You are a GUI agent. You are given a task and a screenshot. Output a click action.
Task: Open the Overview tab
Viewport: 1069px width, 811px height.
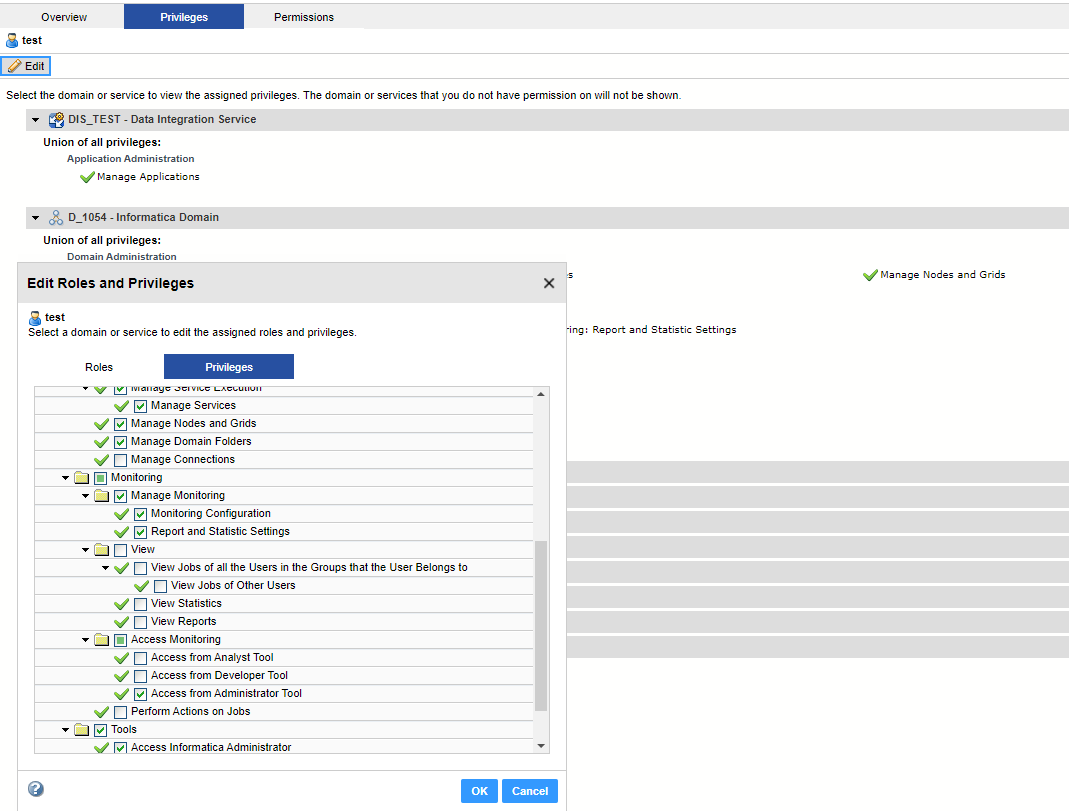64,17
